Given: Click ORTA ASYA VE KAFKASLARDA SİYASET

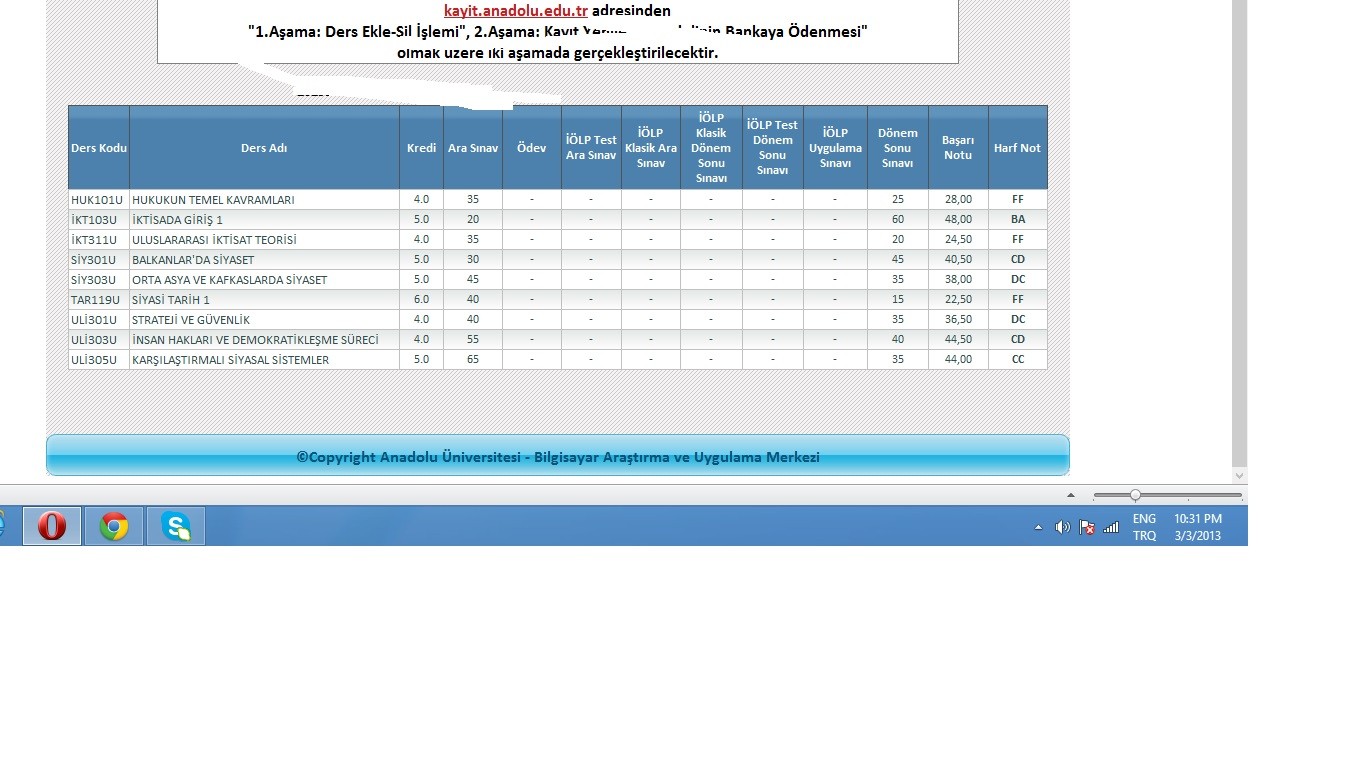Looking at the screenshot, I should [230, 280].
